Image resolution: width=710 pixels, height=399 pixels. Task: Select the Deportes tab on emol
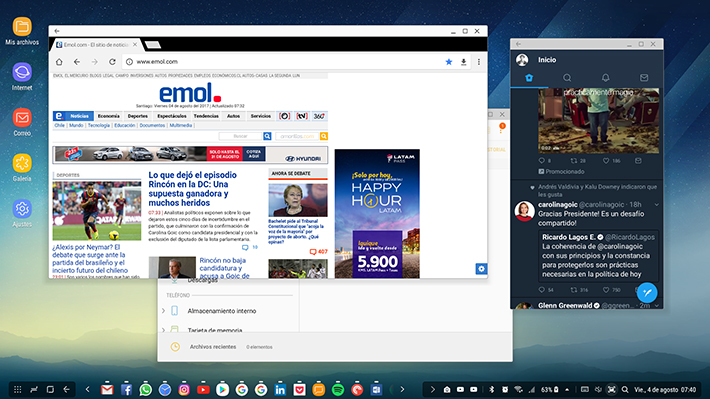point(138,116)
